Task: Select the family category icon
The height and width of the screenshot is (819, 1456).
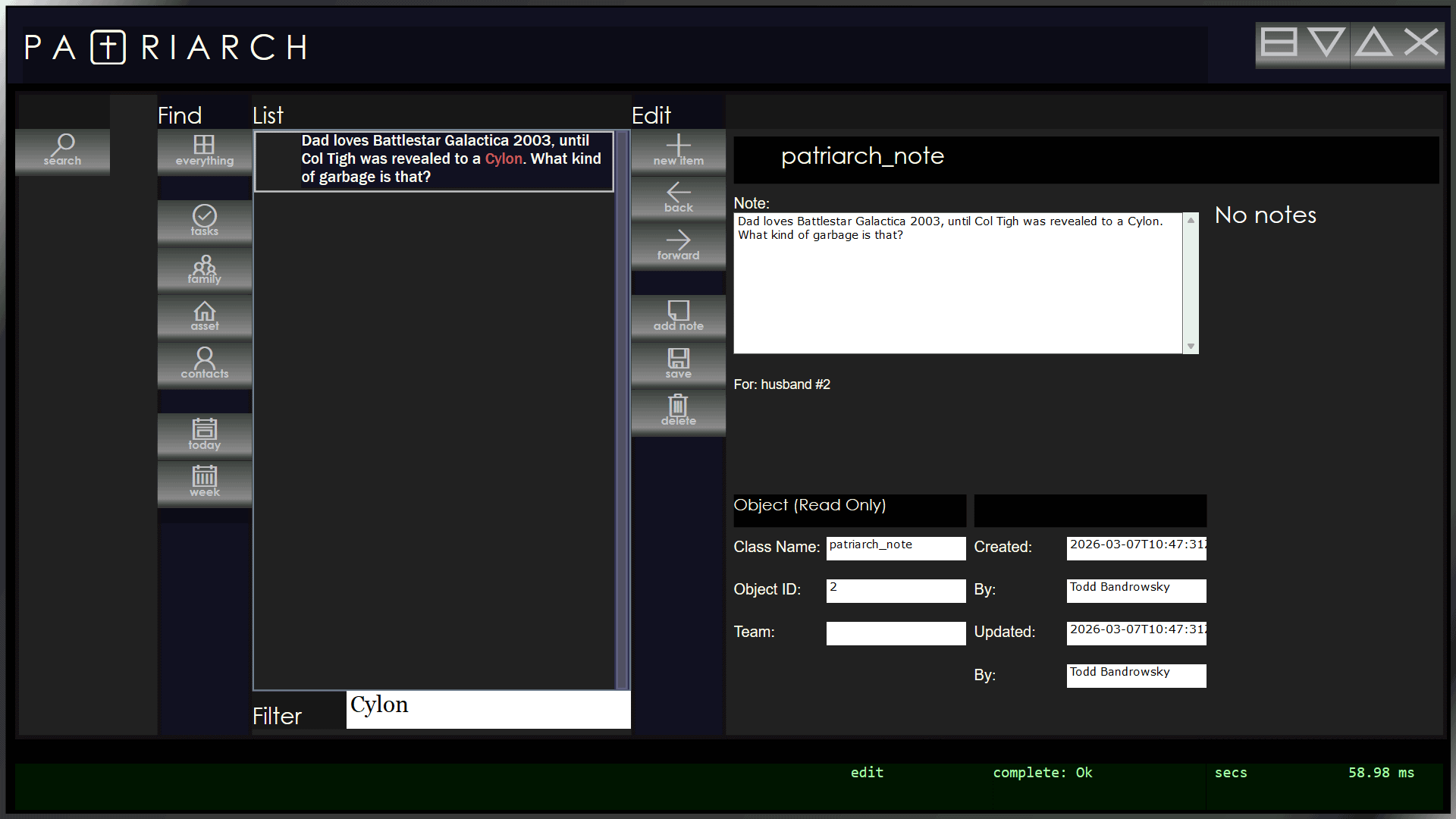Action: point(204,269)
